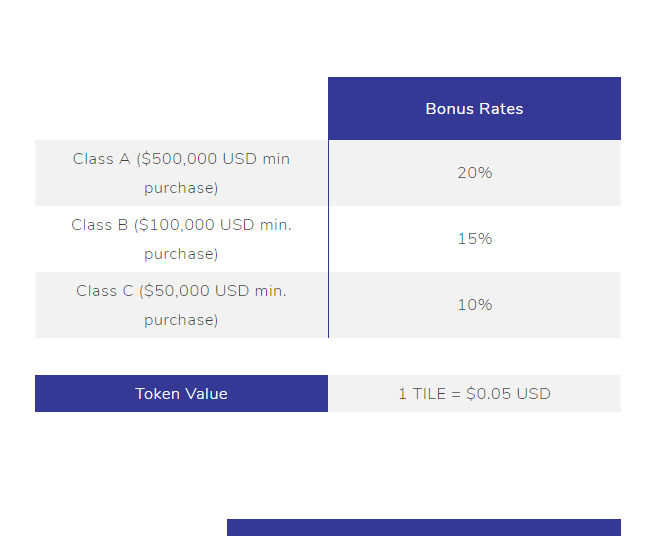Click the Token Value header cell
649x536 pixels.
pos(181,394)
